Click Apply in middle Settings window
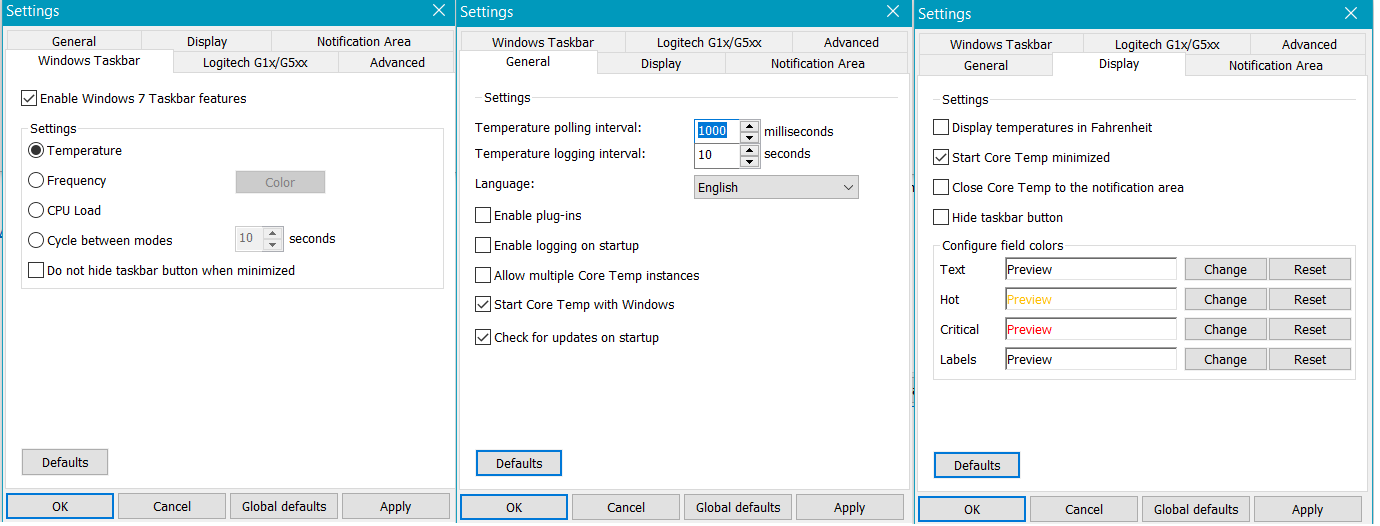This screenshot has height=526, width=1380. click(x=850, y=507)
